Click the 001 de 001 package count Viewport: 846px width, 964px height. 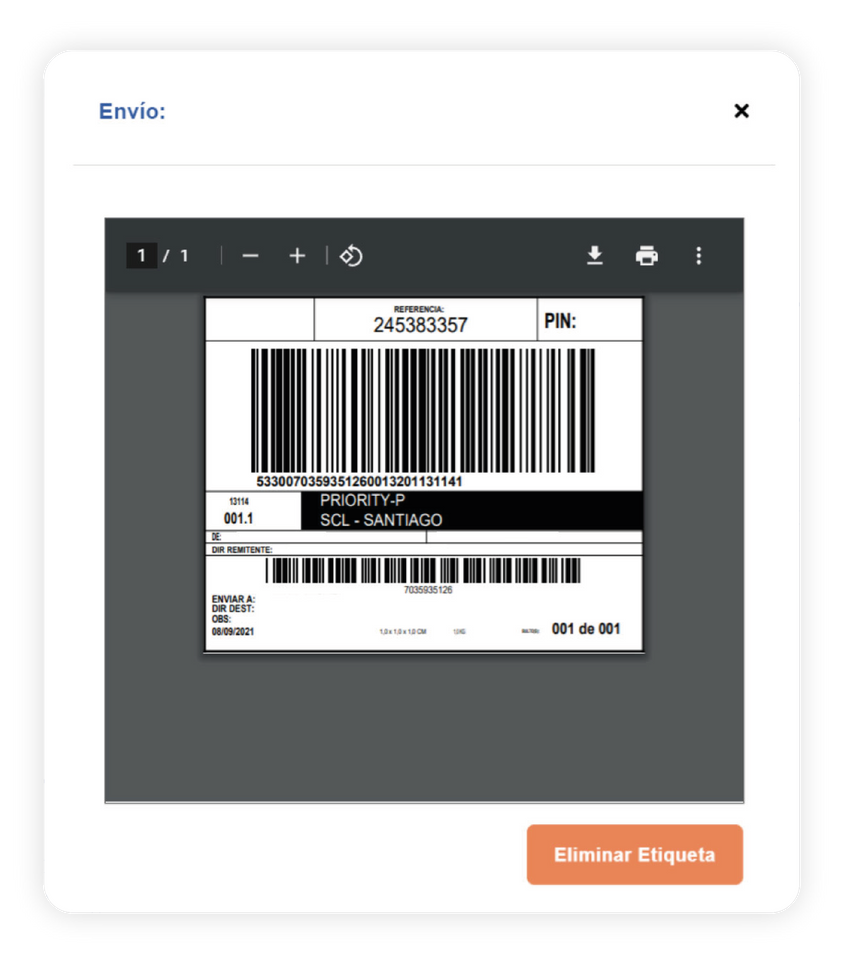pyautogui.click(x=586, y=628)
